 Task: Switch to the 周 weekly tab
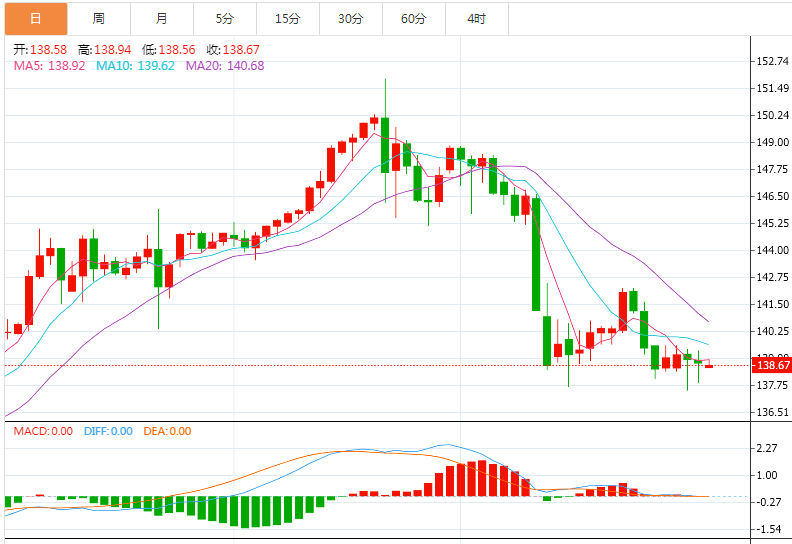(99, 19)
